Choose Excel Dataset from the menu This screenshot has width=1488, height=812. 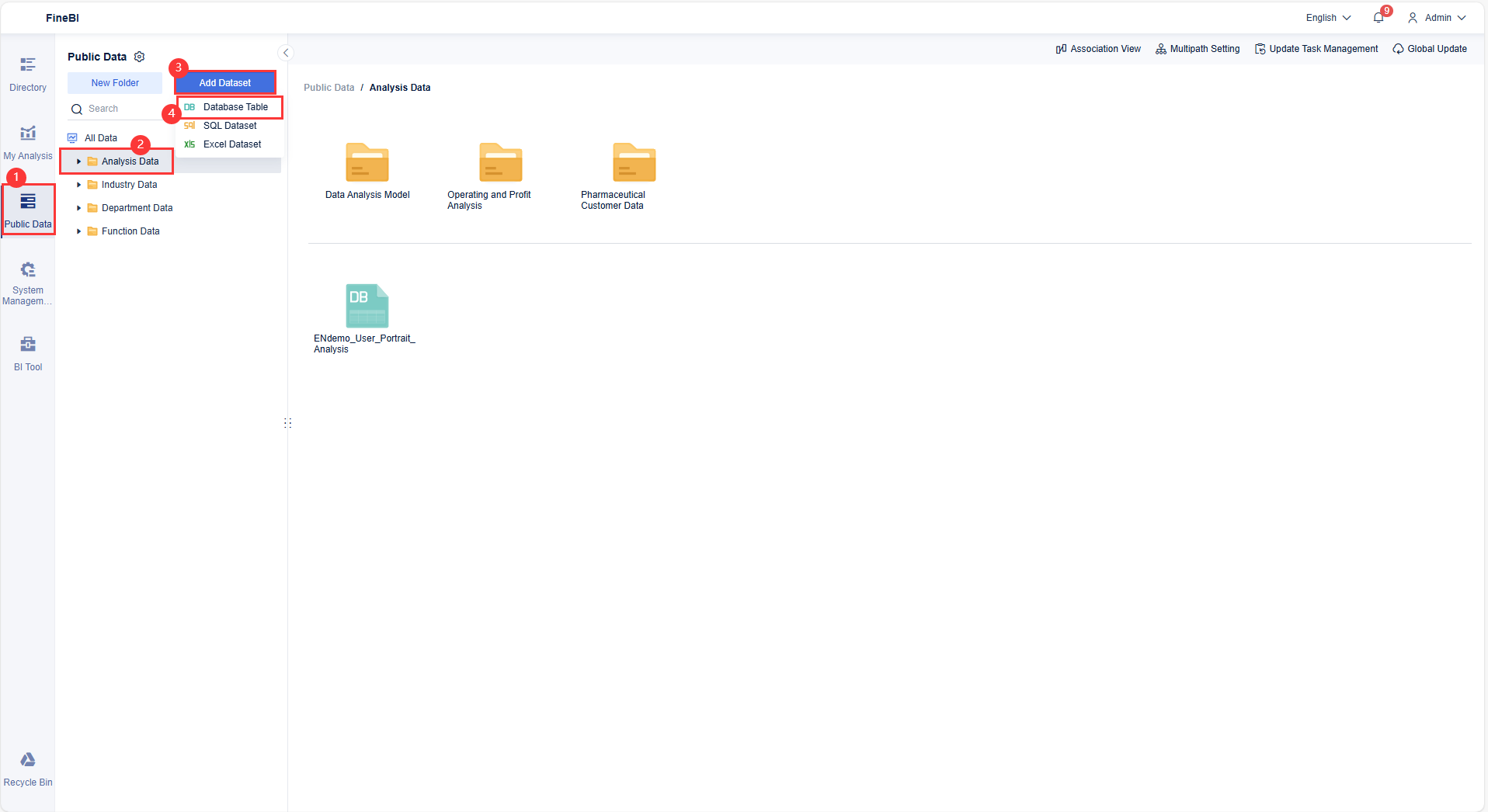point(231,144)
